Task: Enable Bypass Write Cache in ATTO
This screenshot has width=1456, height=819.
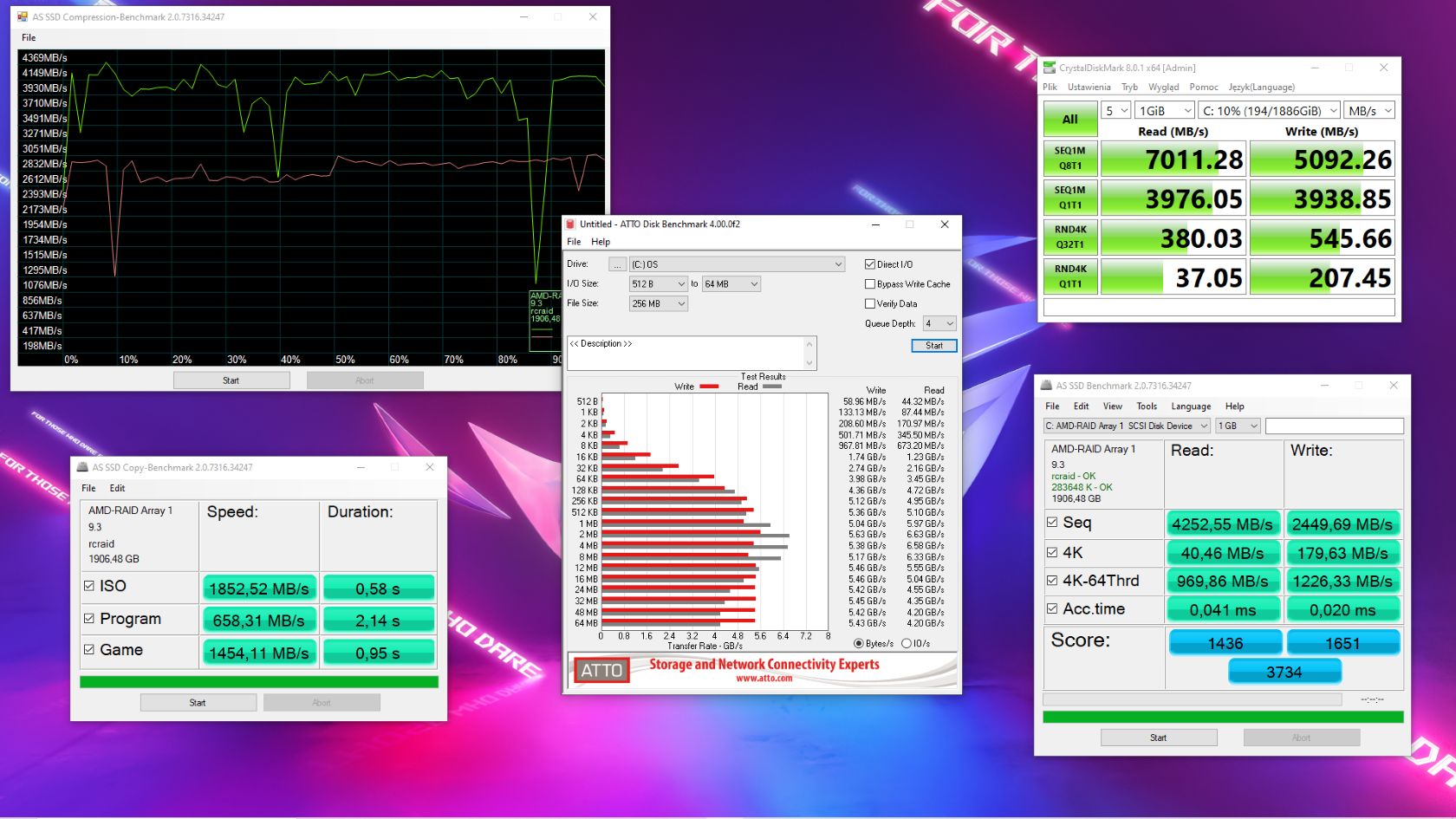Action: 870,283
